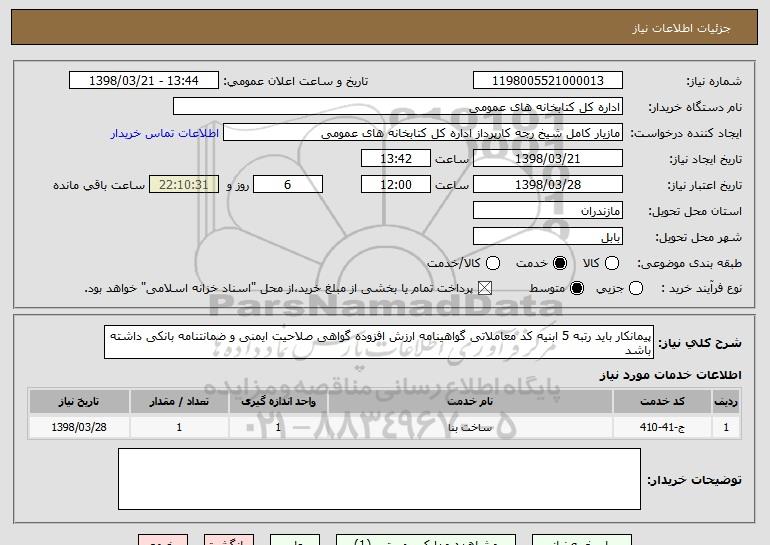The width and height of the screenshot is (770, 545).
Task: Click the جزئیات اطلاعات نیاز page title
Action: [x=681, y=28]
